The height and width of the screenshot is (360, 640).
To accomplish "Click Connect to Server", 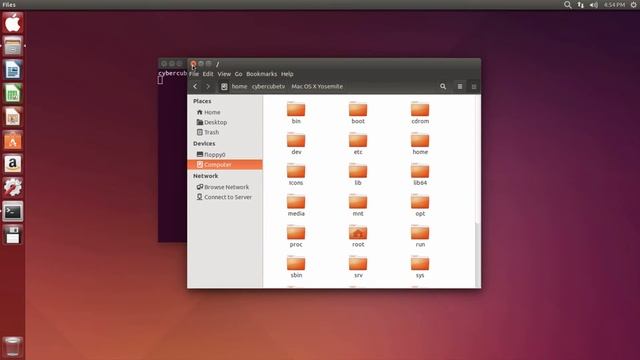I will (225, 197).
